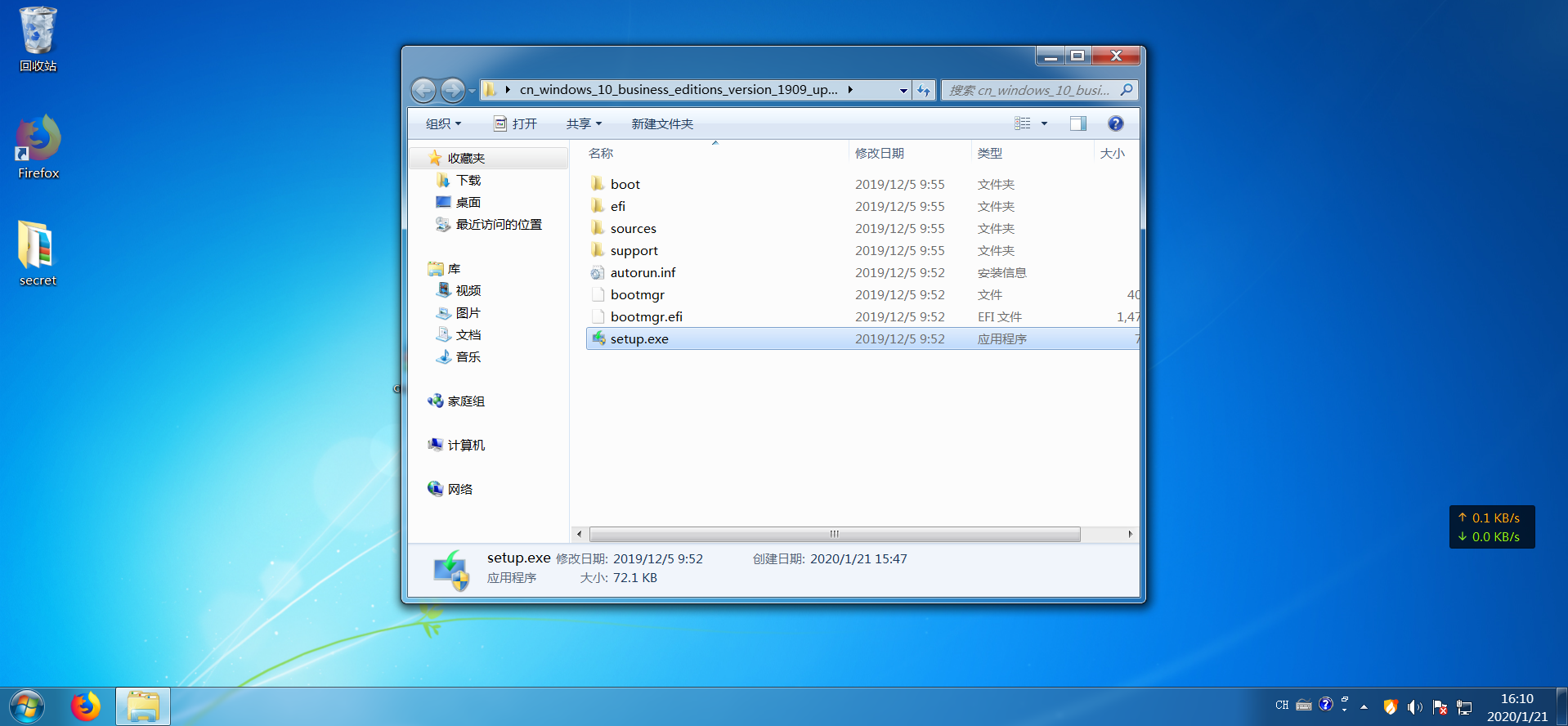Open 下载 in favorites
This screenshot has width=1568, height=726.
[468, 180]
